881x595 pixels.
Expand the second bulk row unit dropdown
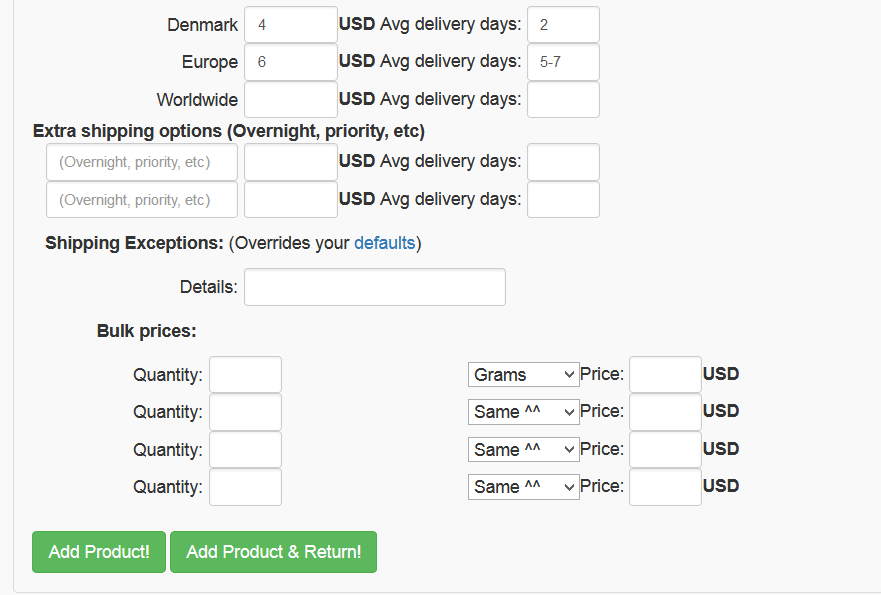click(524, 411)
